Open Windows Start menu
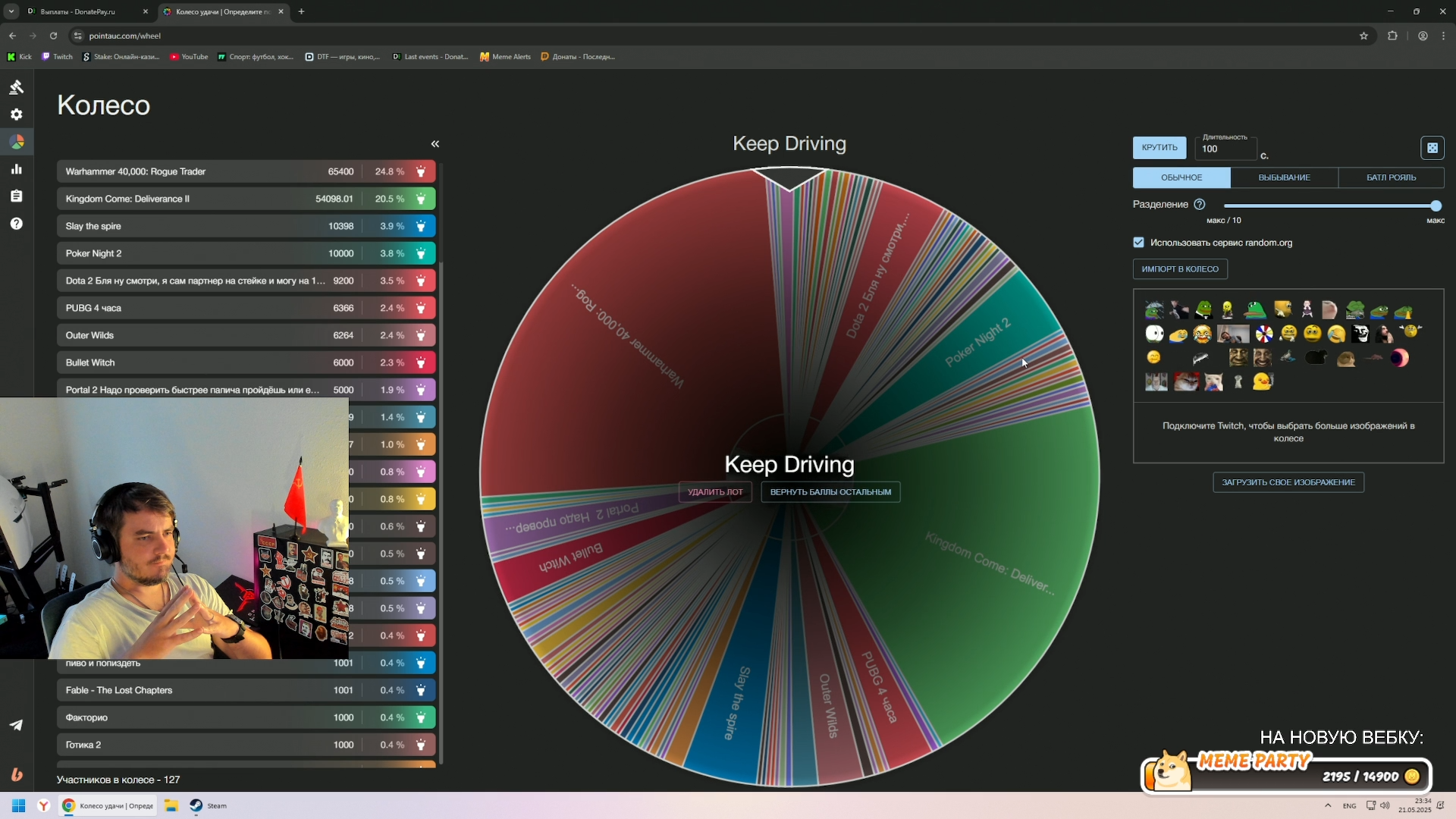Image resolution: width=1456 pixels, height=819 pixels. tap(19, 805)
